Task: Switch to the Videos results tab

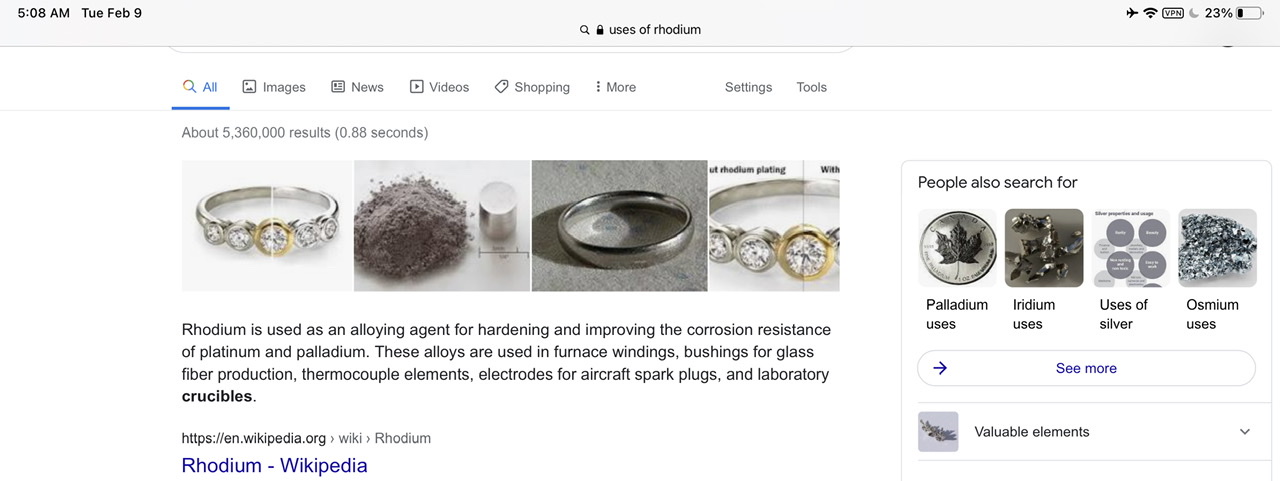Action: pyautogui.click(x=449, y=87)
